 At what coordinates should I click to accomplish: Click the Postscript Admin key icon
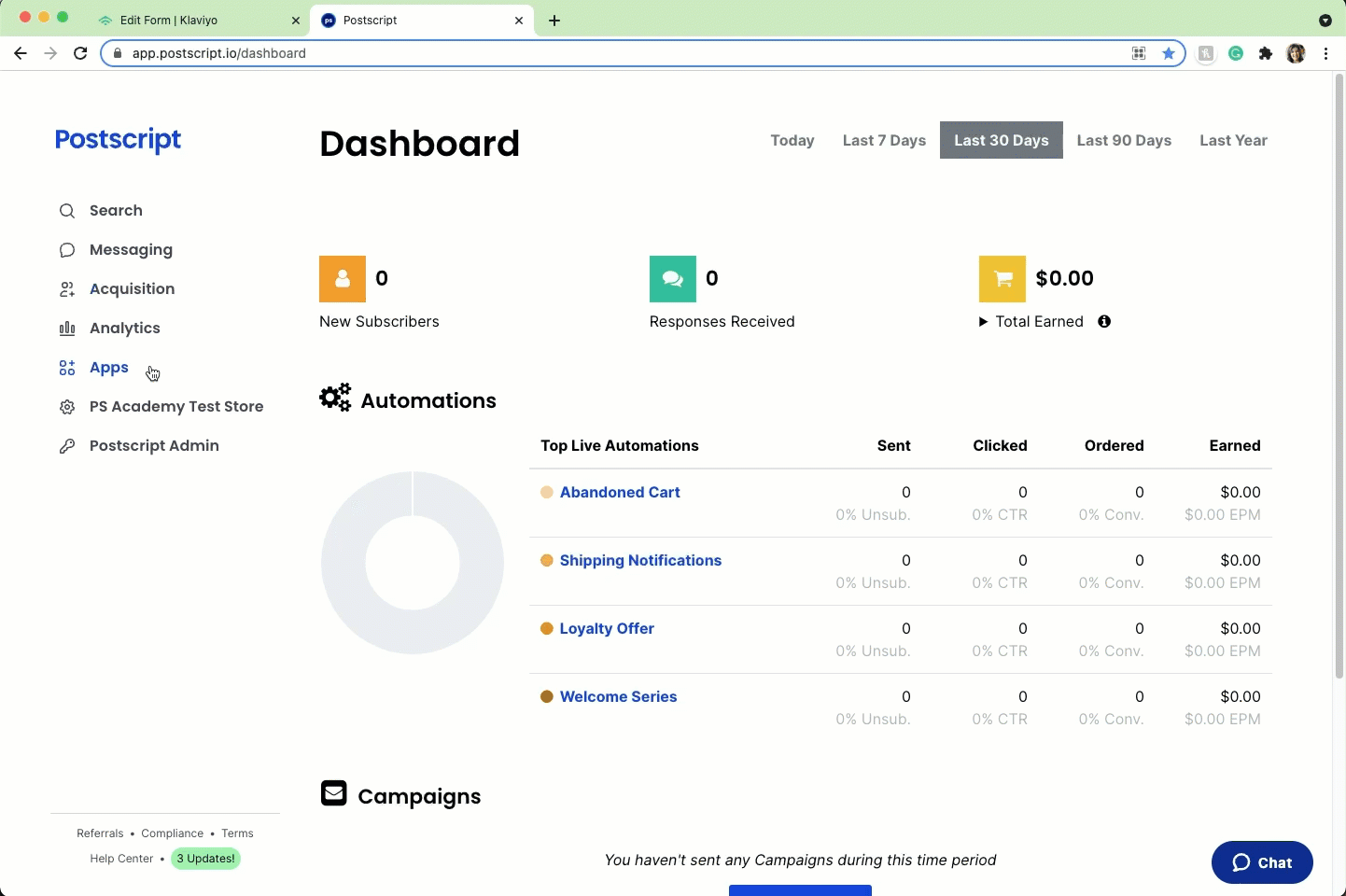click(x=67, y=446)
